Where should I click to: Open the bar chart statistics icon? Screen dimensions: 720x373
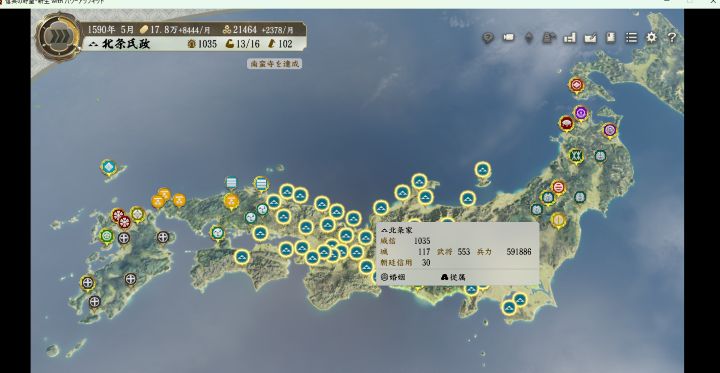pyautogui.click(x=569, y=38)
